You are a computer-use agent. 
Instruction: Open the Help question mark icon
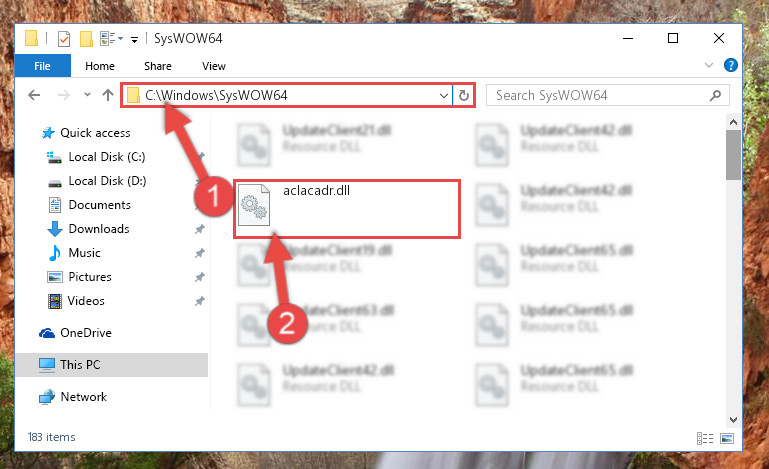730,65
